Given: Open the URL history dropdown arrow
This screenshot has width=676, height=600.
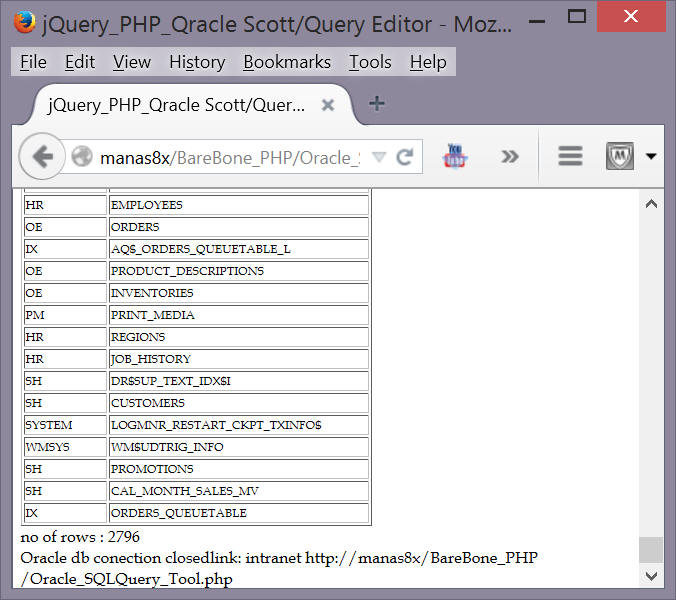Looking at the screenshot, I should click(379, 157).
